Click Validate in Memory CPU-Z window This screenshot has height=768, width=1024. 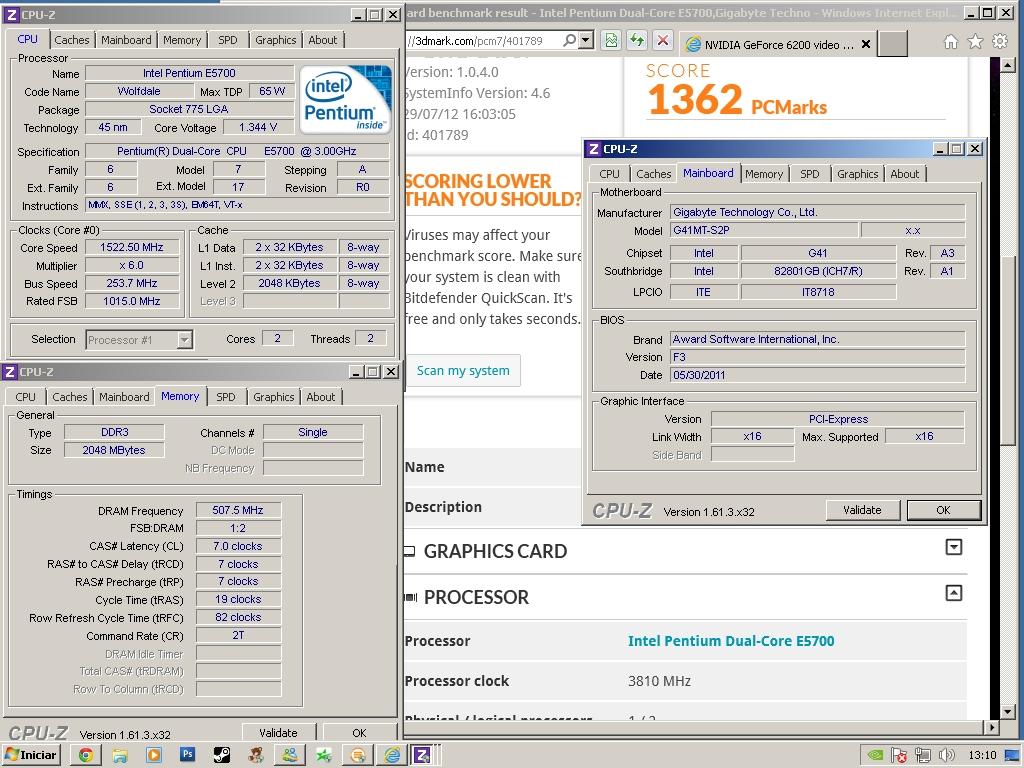coord(278,733)
